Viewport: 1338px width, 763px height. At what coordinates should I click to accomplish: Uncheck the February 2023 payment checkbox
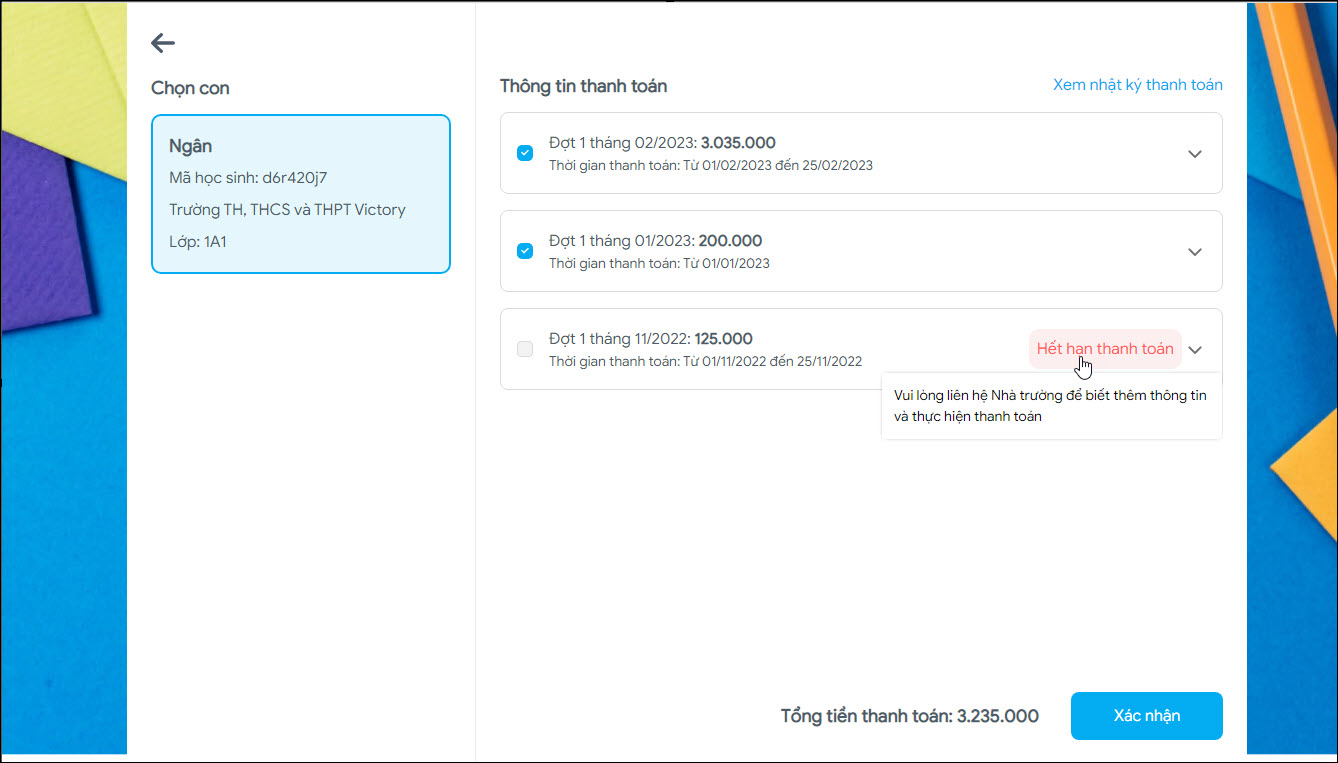(525, 153)
